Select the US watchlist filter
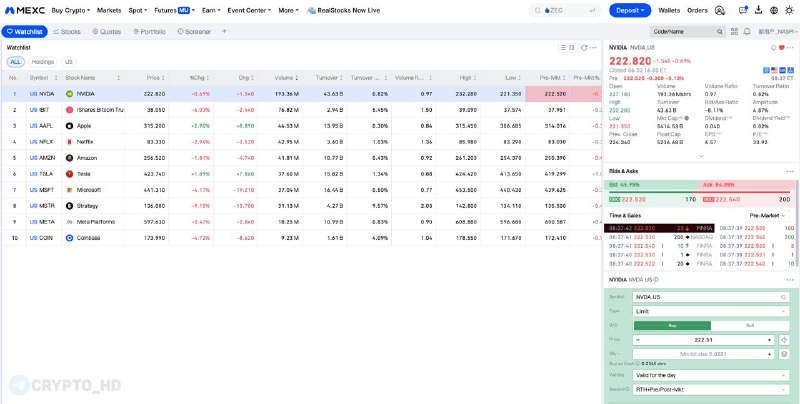Screen dimensions: 800x404 coord(68,62)
